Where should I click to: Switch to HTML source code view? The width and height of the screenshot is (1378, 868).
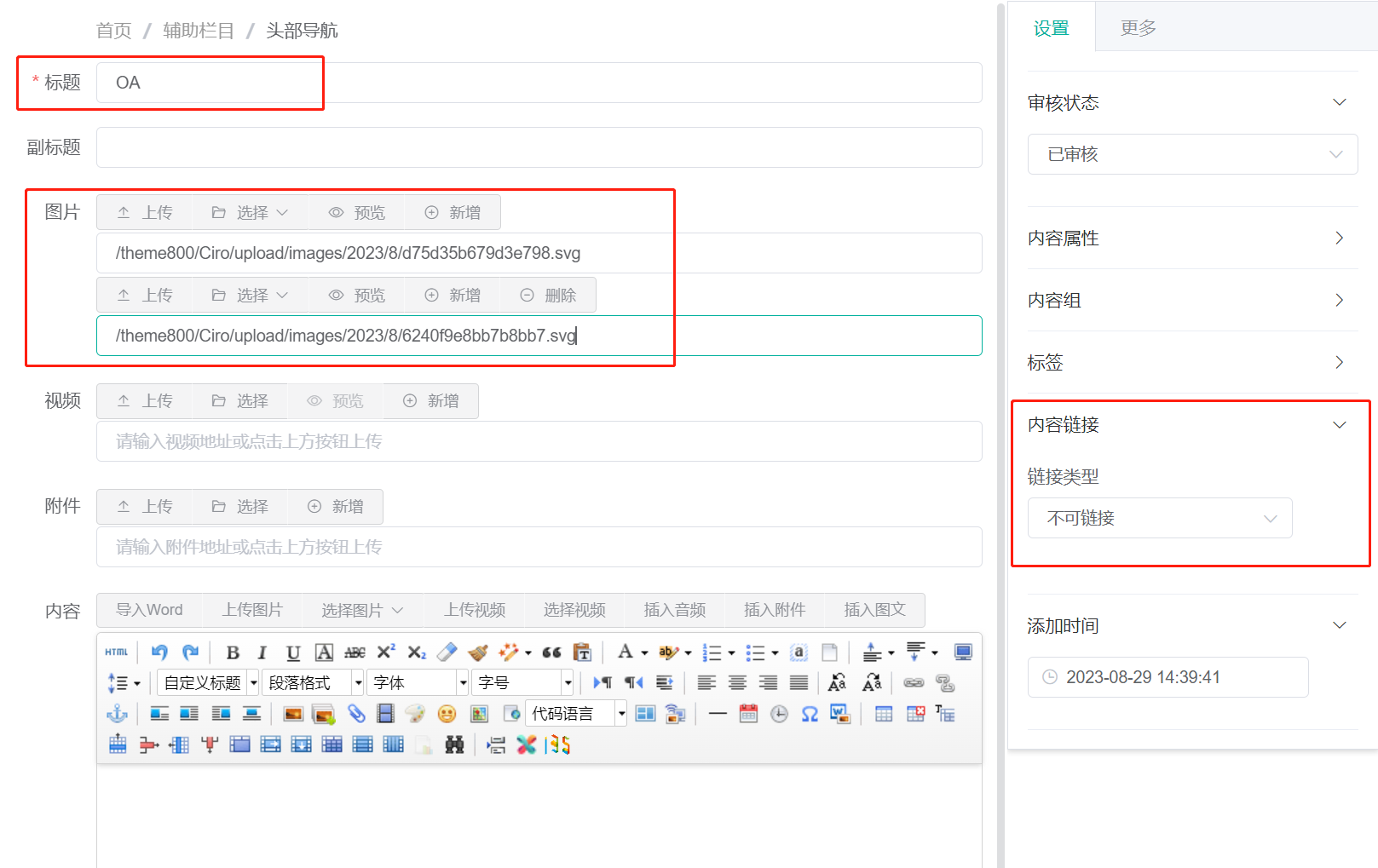[115, 652]
